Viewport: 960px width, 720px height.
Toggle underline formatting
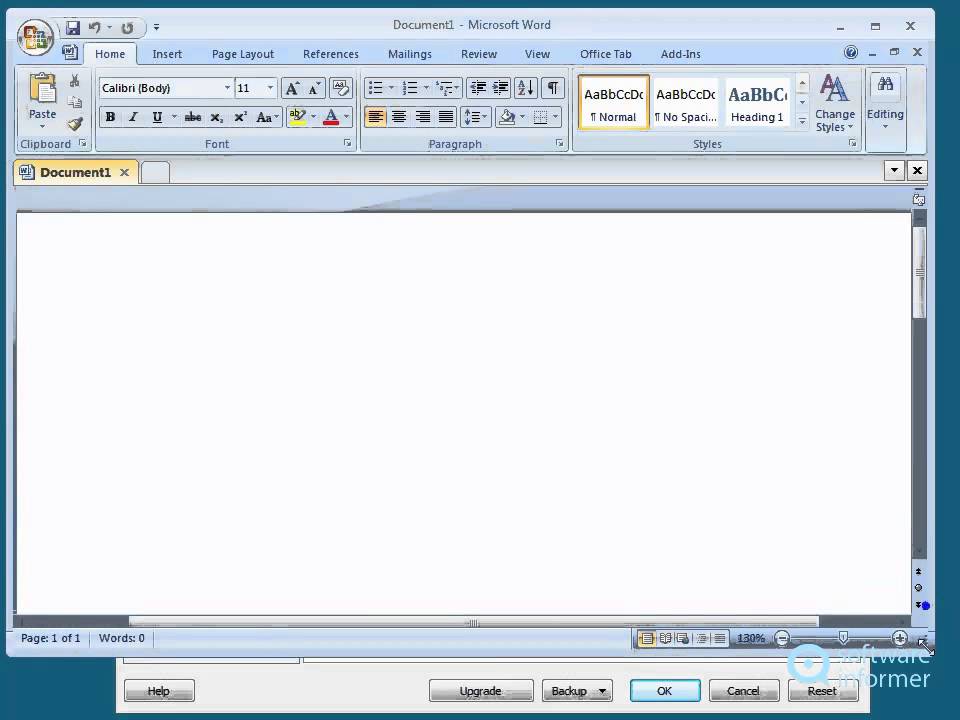click(157, 117)
